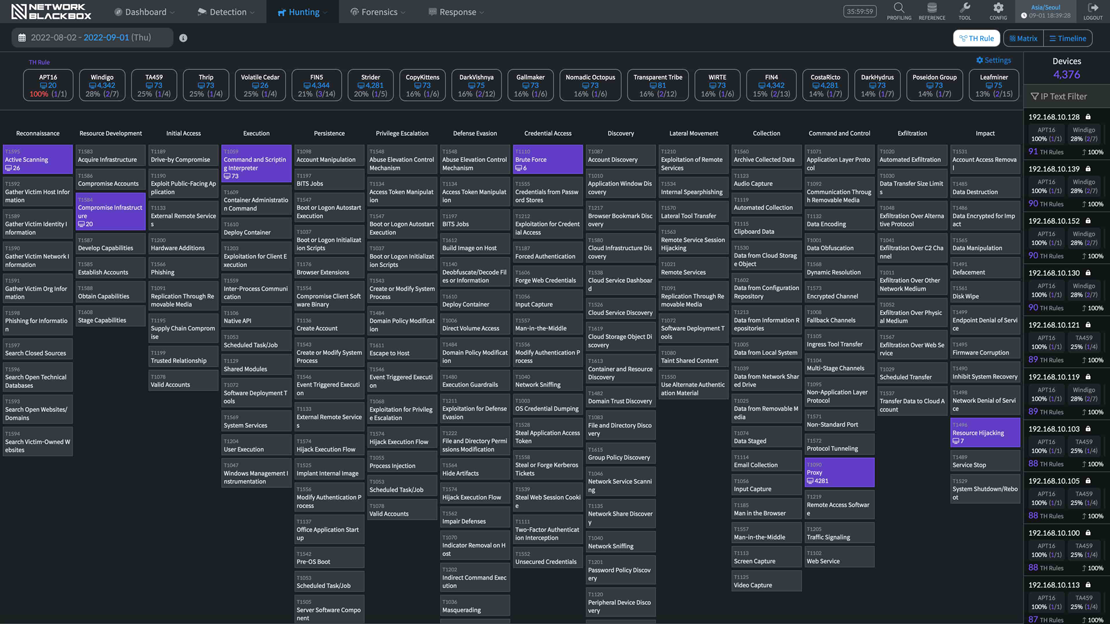The height and width of the screenshot is (624, 1110).
Task: Select the FIN5 threat group card
Action: pos(316,85)
